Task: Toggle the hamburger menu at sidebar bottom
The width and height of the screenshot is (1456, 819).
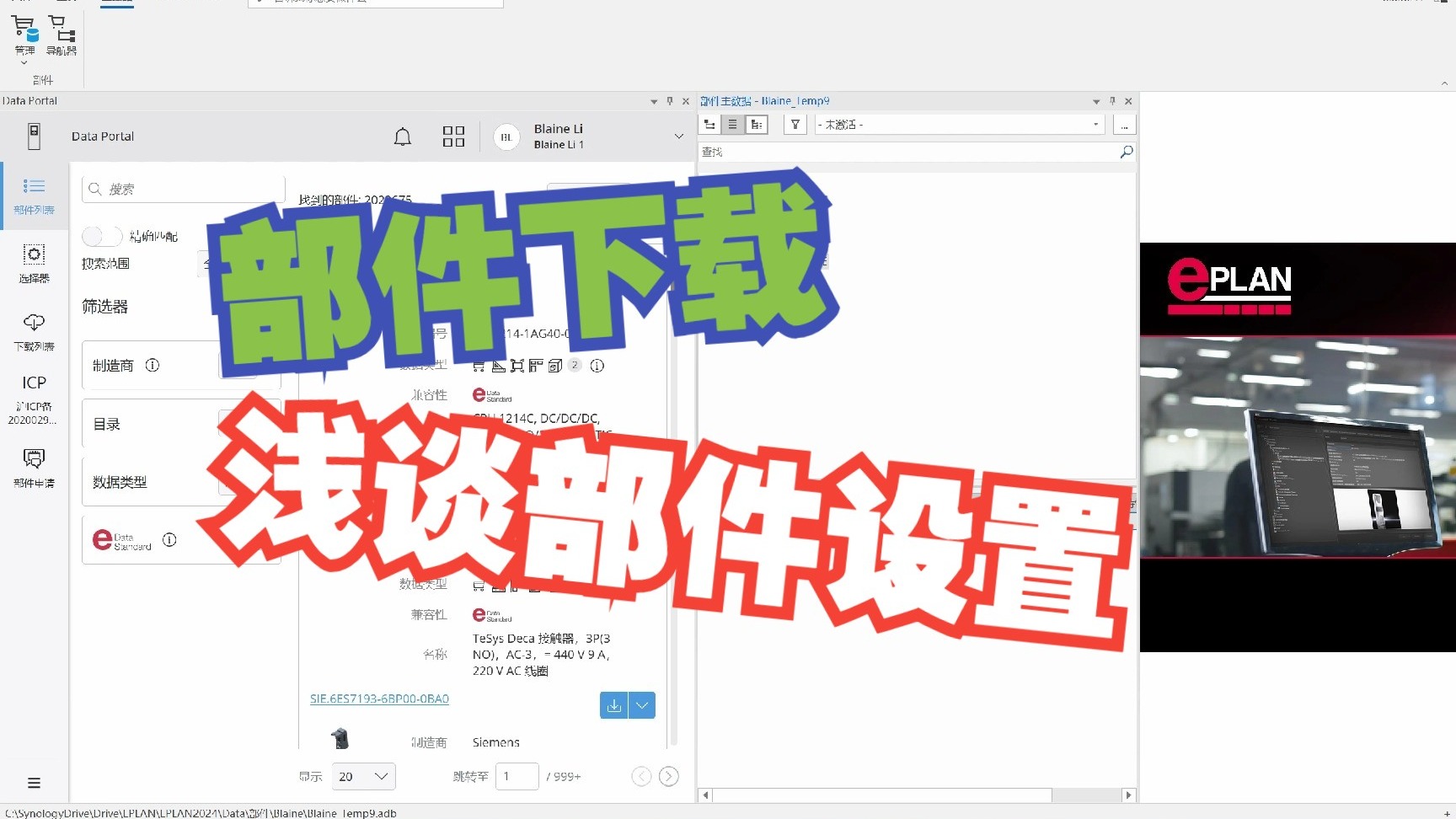Action: point(34,783)
